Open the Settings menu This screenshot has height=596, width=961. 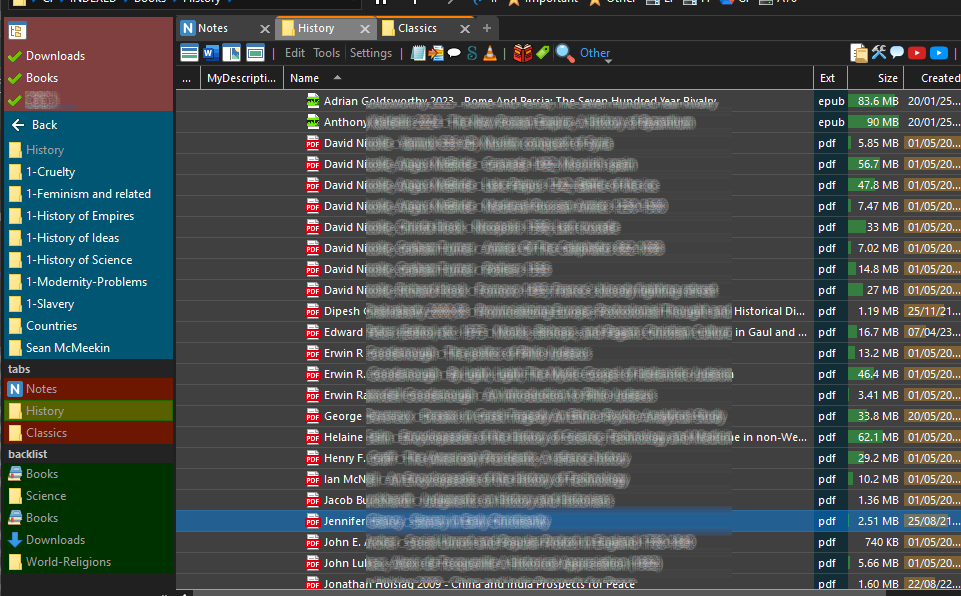point(371,53)
